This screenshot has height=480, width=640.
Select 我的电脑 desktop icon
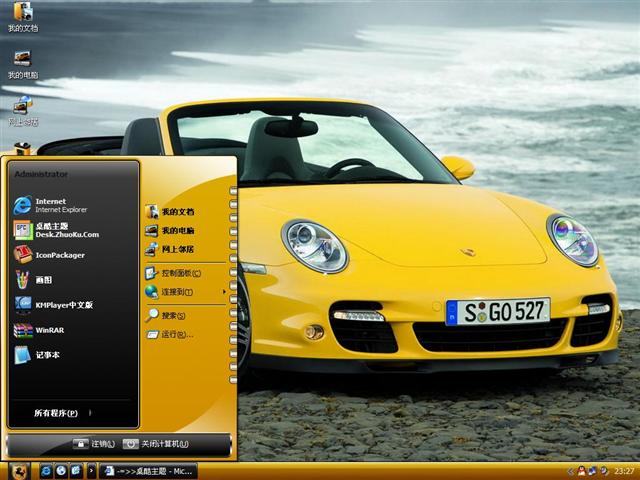(x=22, y=60)
